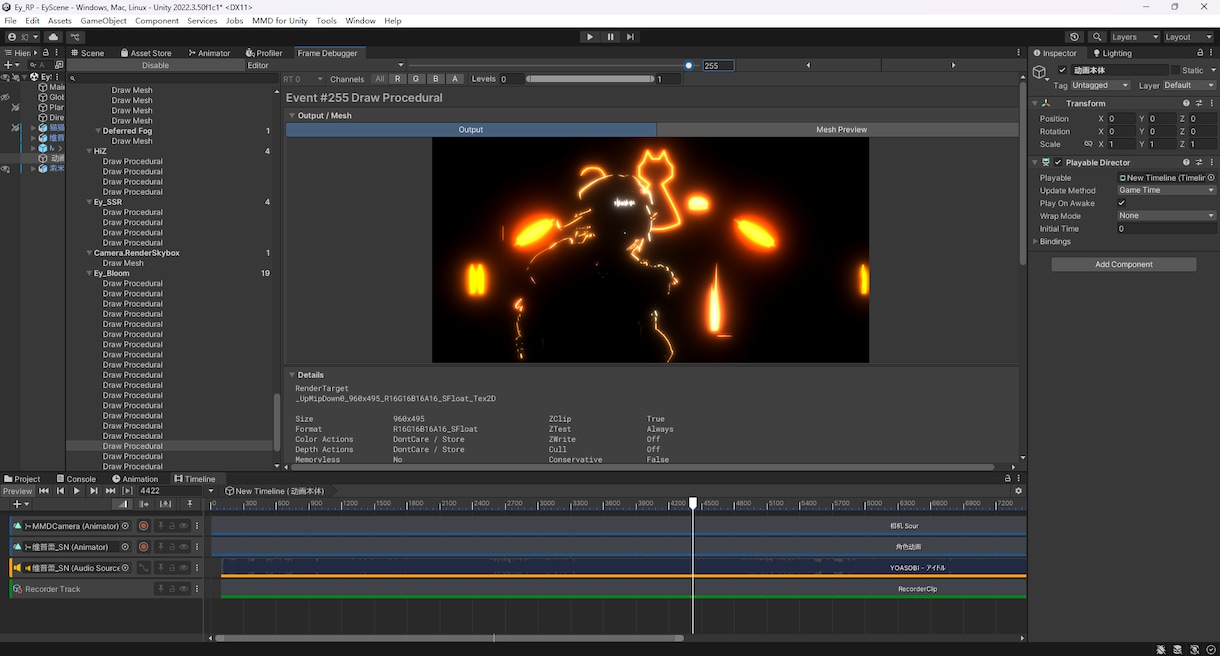
Task: Open the Wrap Mode dropdown
Action: click(1166, 216)
